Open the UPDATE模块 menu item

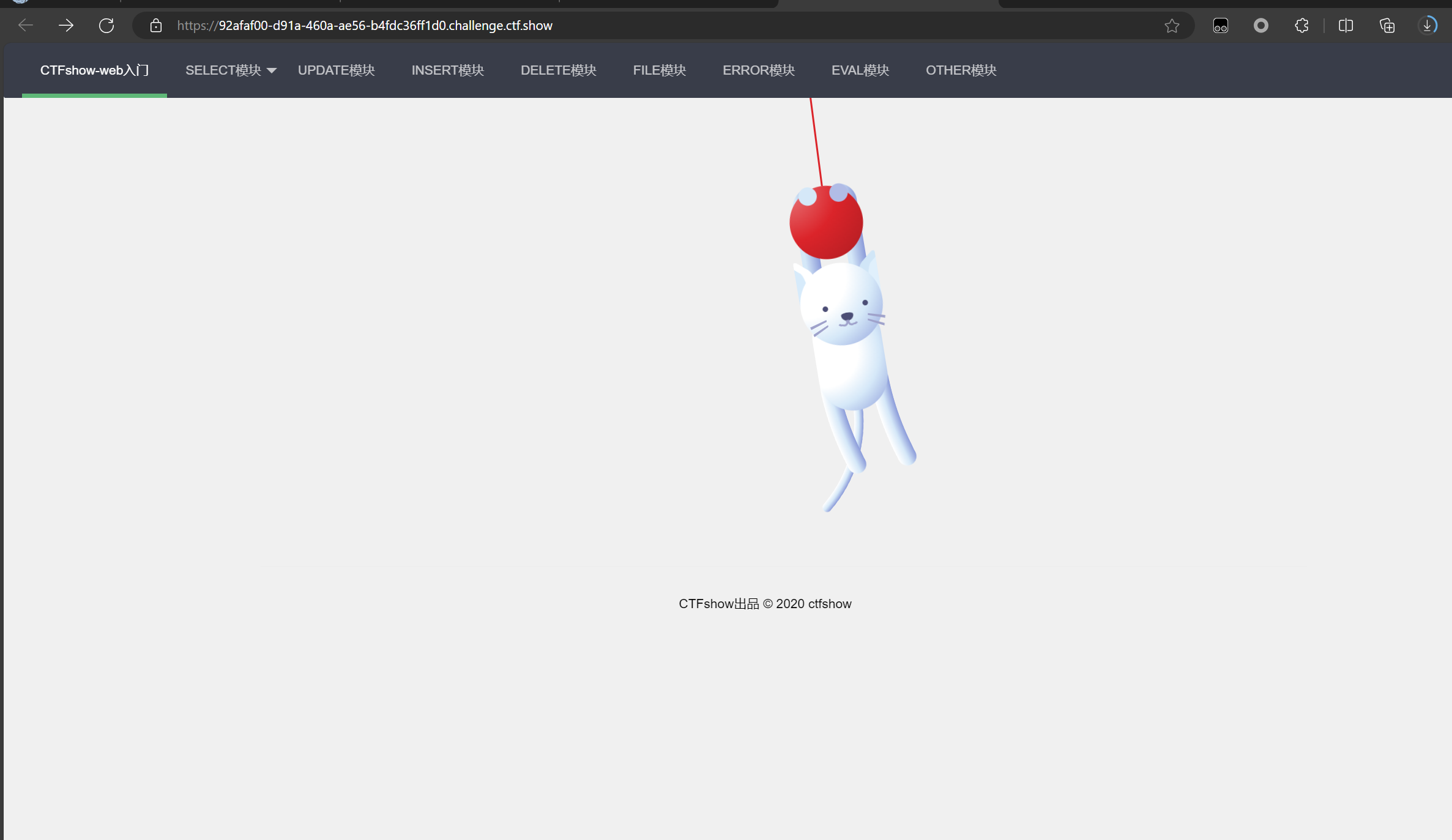pos(336,70)
